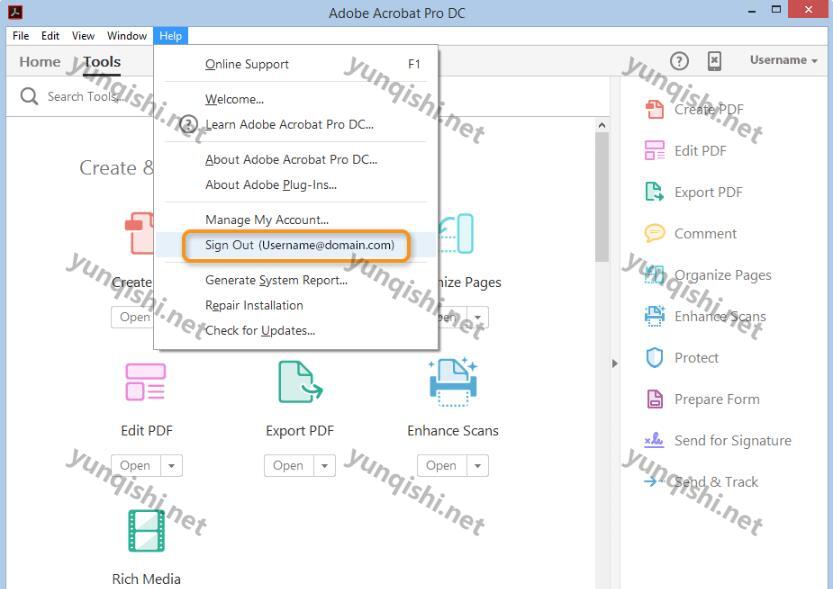Open the Username account dropdown
Screen dimensions: 833x589
coord(783,60)
